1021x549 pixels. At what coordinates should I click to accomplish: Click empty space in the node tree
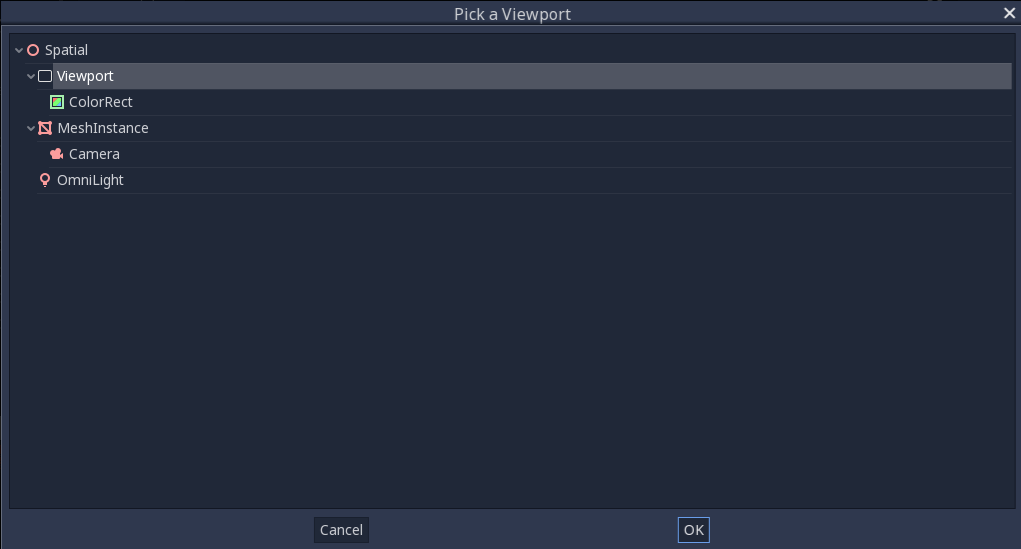tap(512, 352)
